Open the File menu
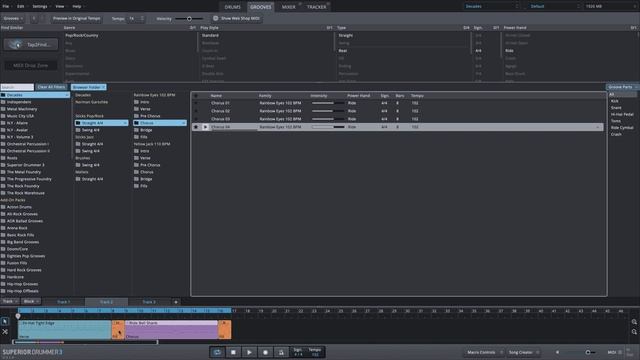The width and height of the screenshot is (640, 360). click(6, 6)
